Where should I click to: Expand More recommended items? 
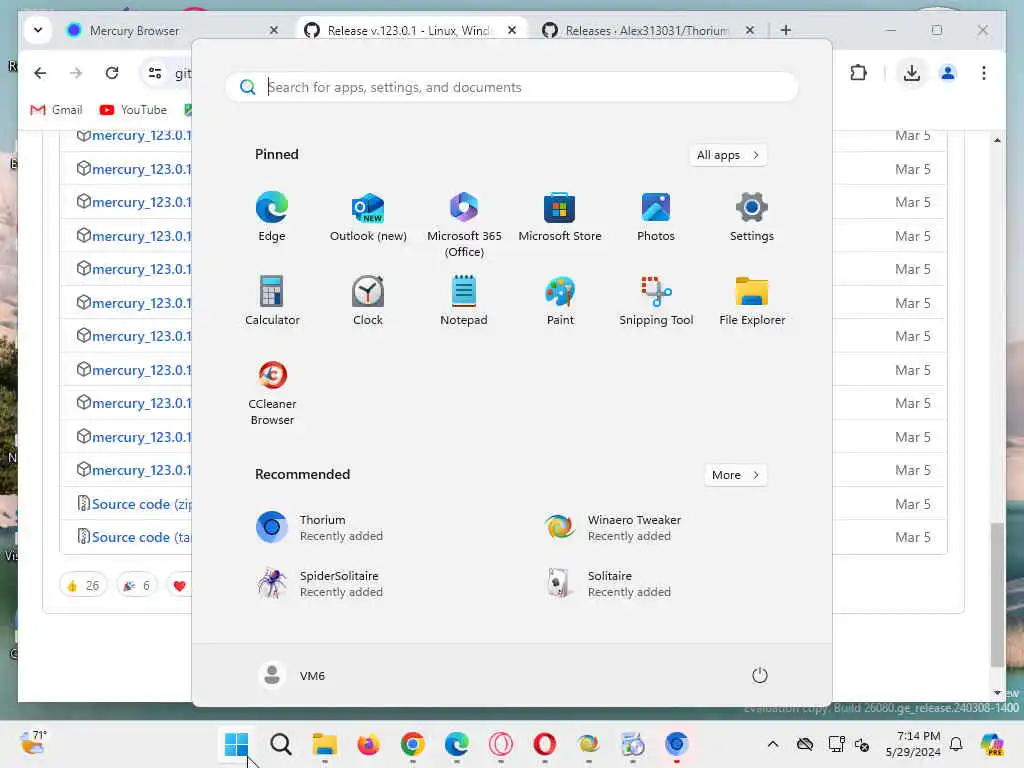click(735, 475)
